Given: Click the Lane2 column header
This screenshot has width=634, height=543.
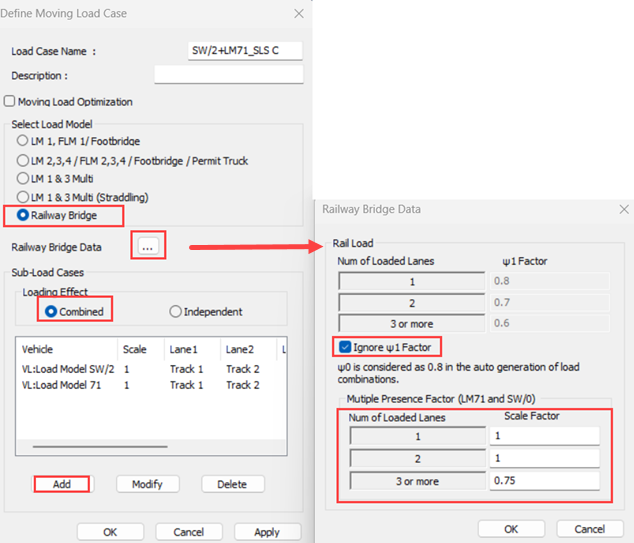Looking at the screenshot, I should (248, 349).
